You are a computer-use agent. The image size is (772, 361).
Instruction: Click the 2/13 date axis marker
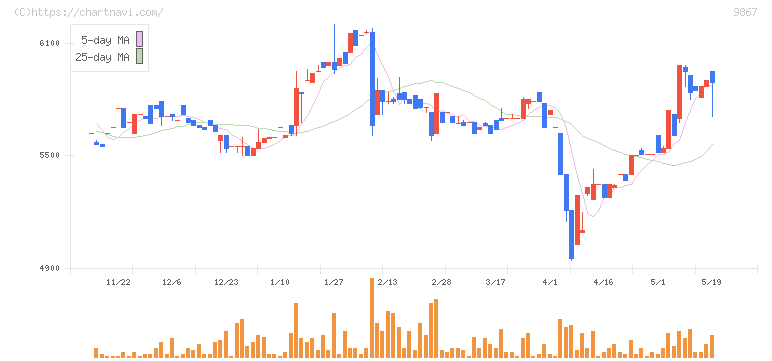387,282
